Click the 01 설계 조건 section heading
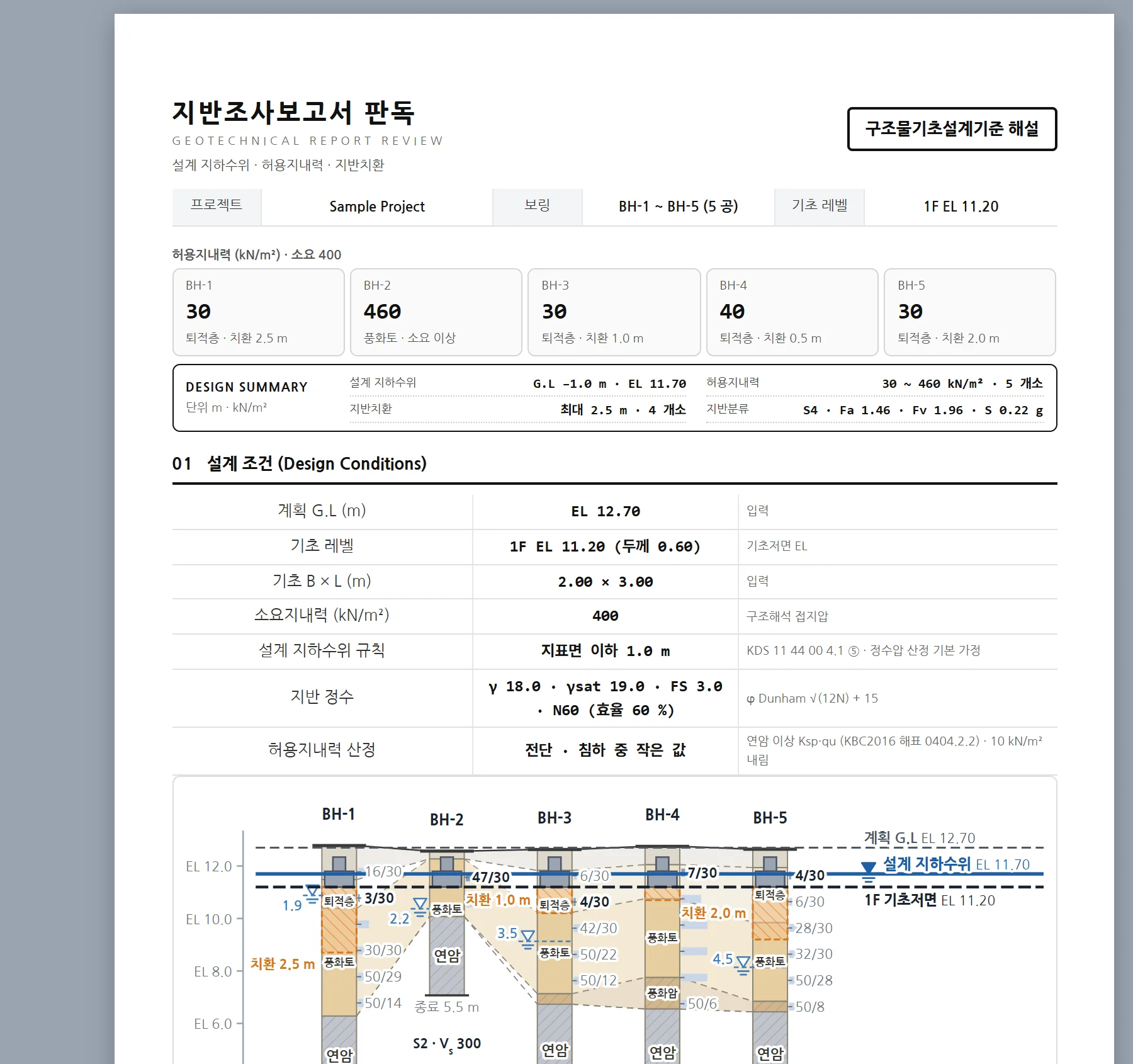Screen dimensions: 1133x1064 point(300,464)
